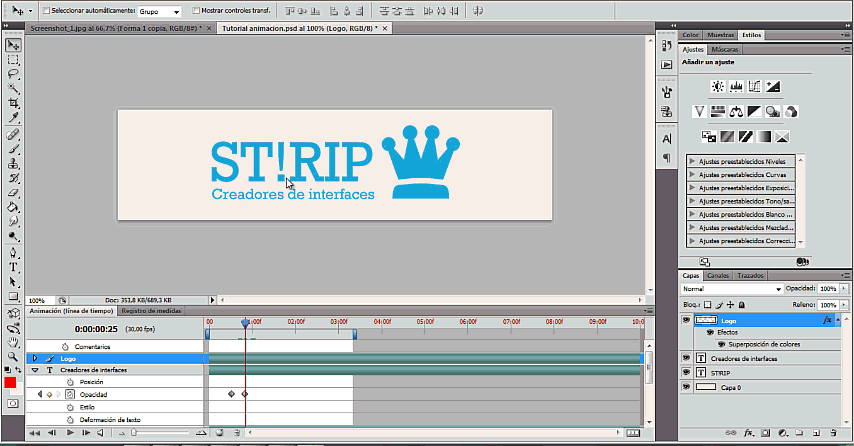The image size is (854, 446).
Task: Hide the Logo layer
Action: pyautogui.click(x=686, y=320)
